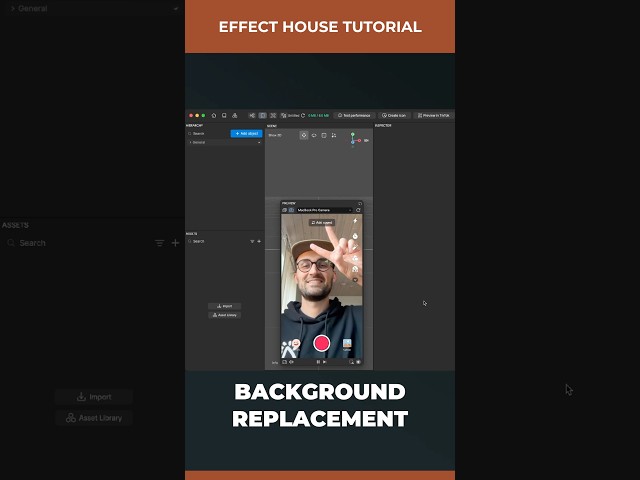The image size is (640, 480).
Task: Click the rounded square icon beside home
Action: [x=224, y=116]
